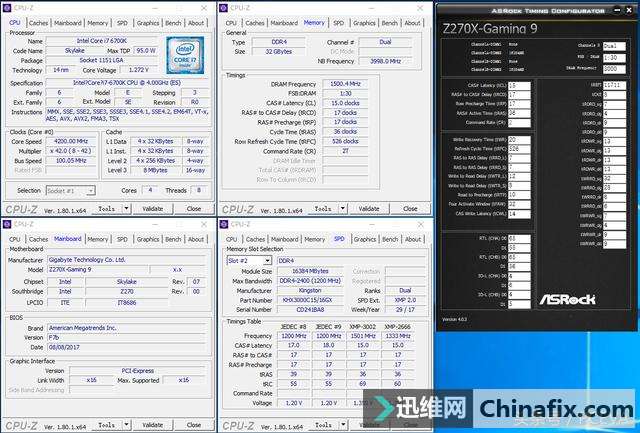Click the LPCIO model value IT8686
Viewport: 640px width, 433px height.
click(x=127, y=303)
